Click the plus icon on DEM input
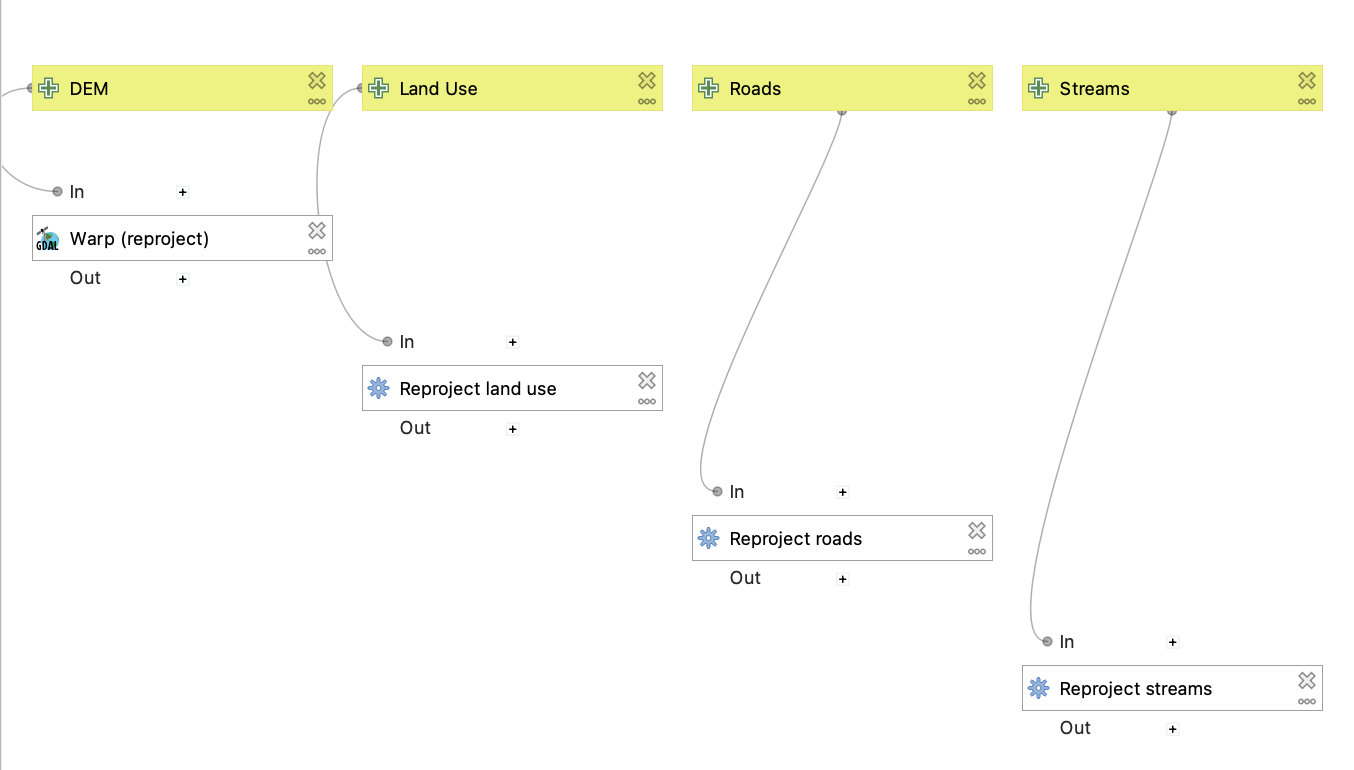The image size is (1354, 770). (48, 89)
